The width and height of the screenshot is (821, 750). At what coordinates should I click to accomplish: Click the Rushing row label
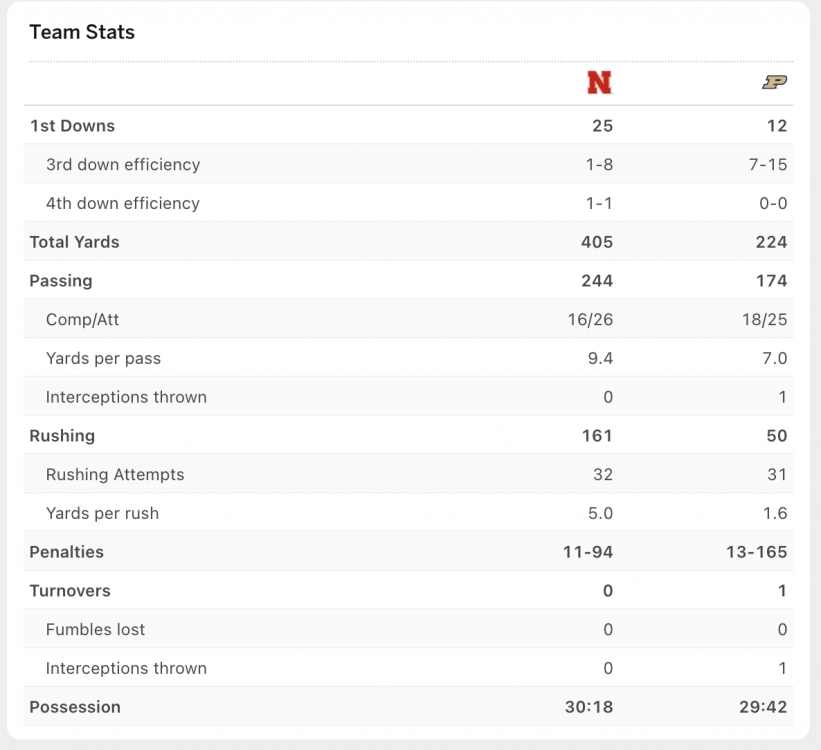[62, 436]
